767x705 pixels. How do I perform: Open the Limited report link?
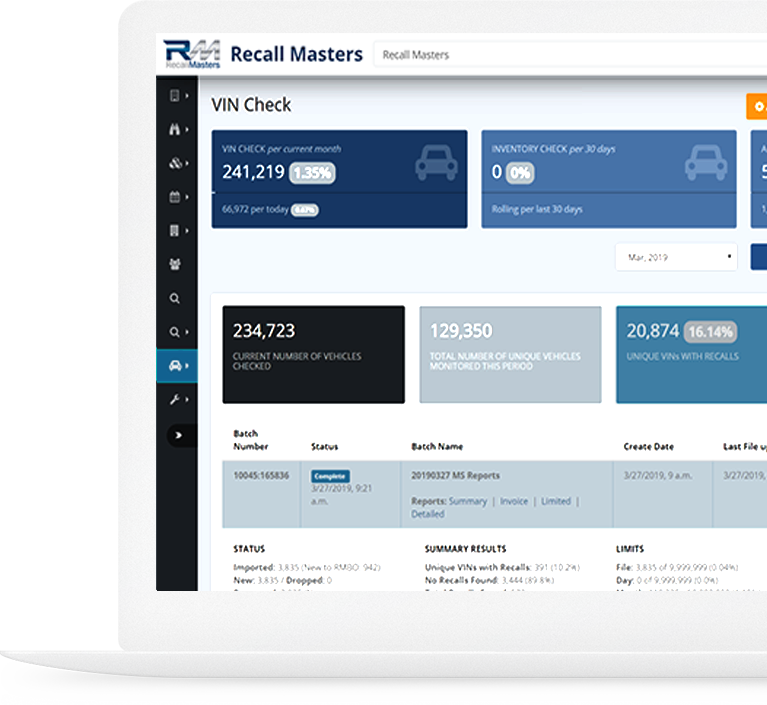point(556,501)
